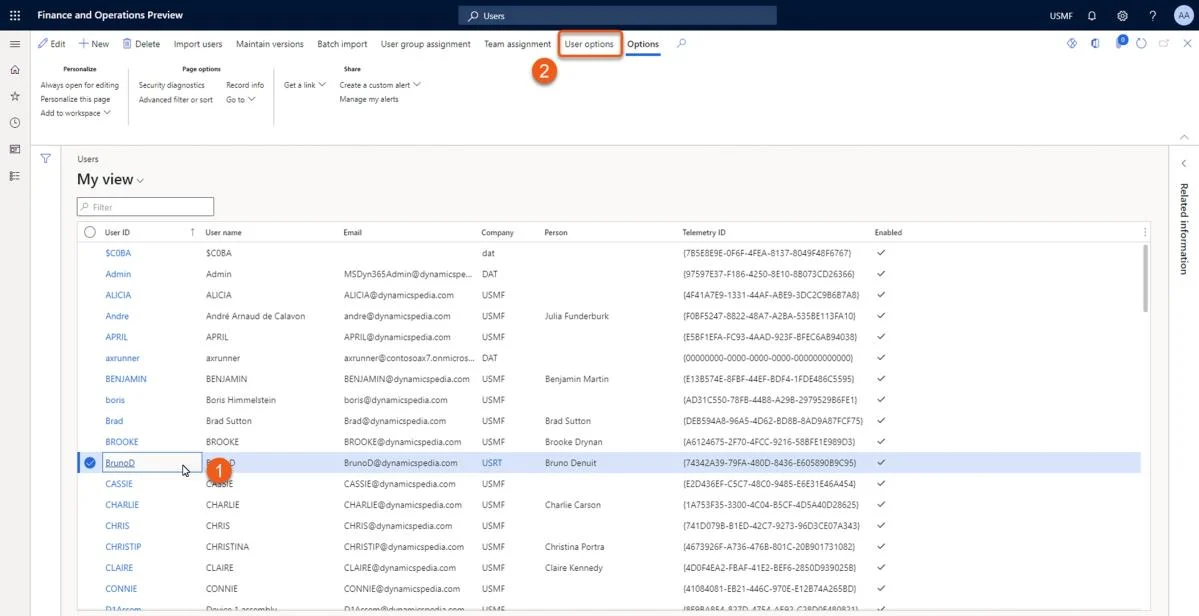1199x616 pixels.
Task: Expand Create a custom alert dropdown
Action: pyautogui.click(x=381, y=85)
